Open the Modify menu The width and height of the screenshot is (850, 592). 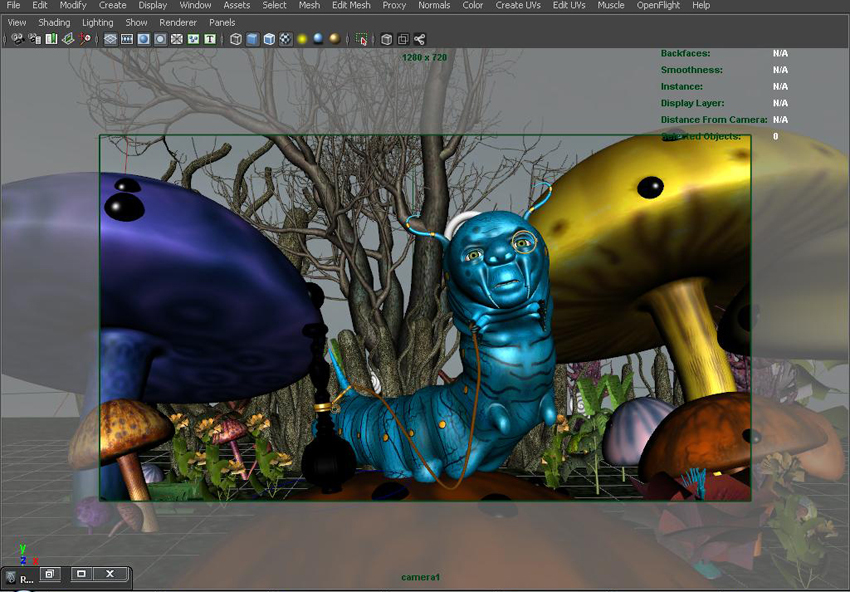click(x=73, y=5)
